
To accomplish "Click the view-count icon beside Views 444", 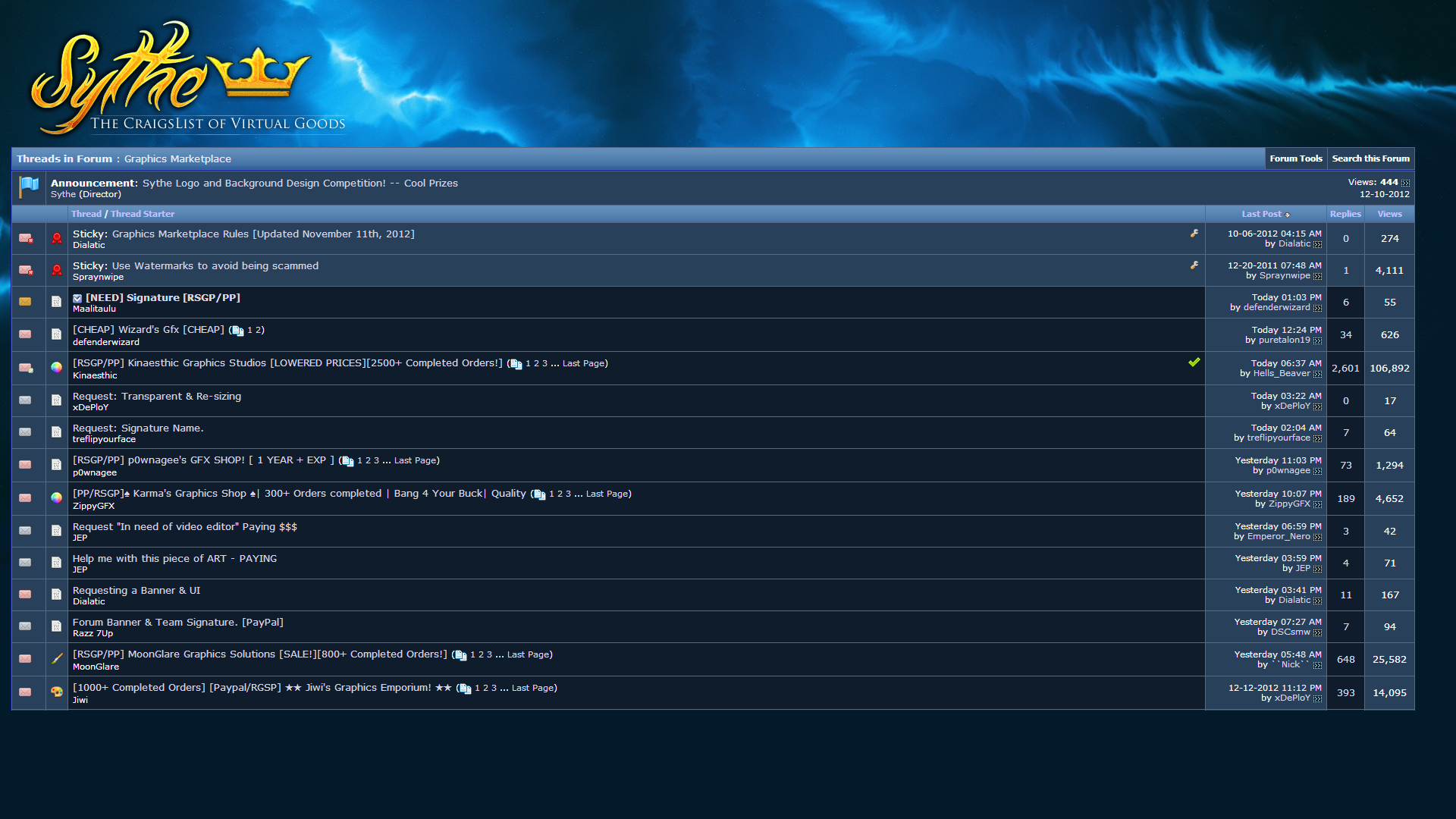I will click(x=1405, y=183).
